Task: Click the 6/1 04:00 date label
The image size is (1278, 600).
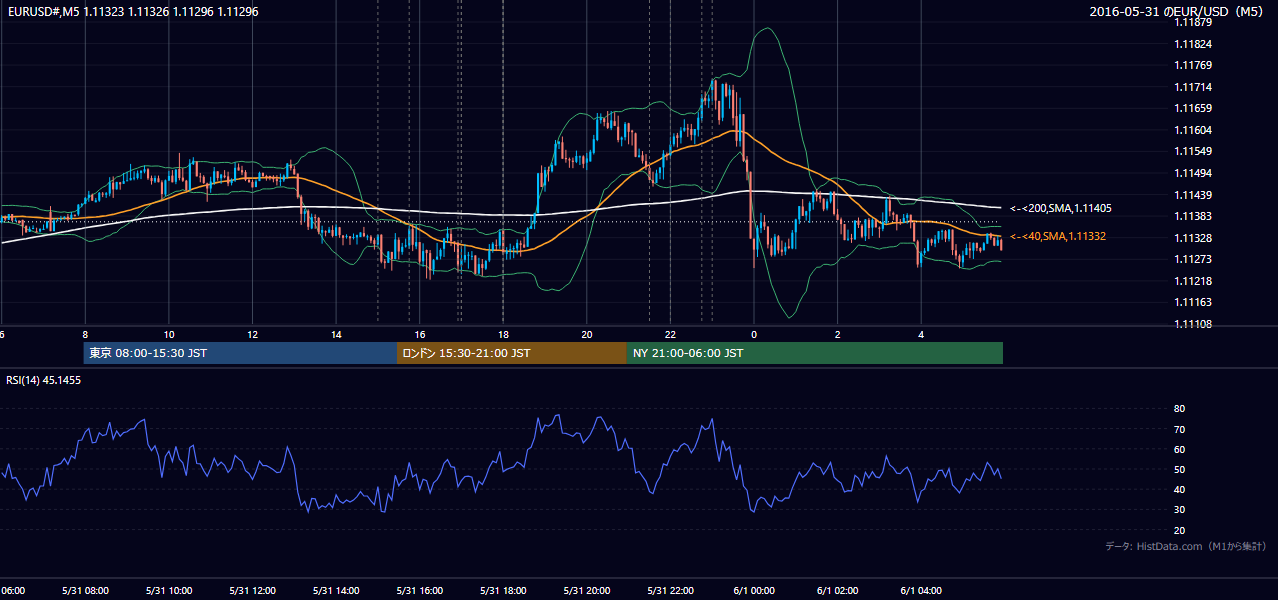Action: click(921, 591)
